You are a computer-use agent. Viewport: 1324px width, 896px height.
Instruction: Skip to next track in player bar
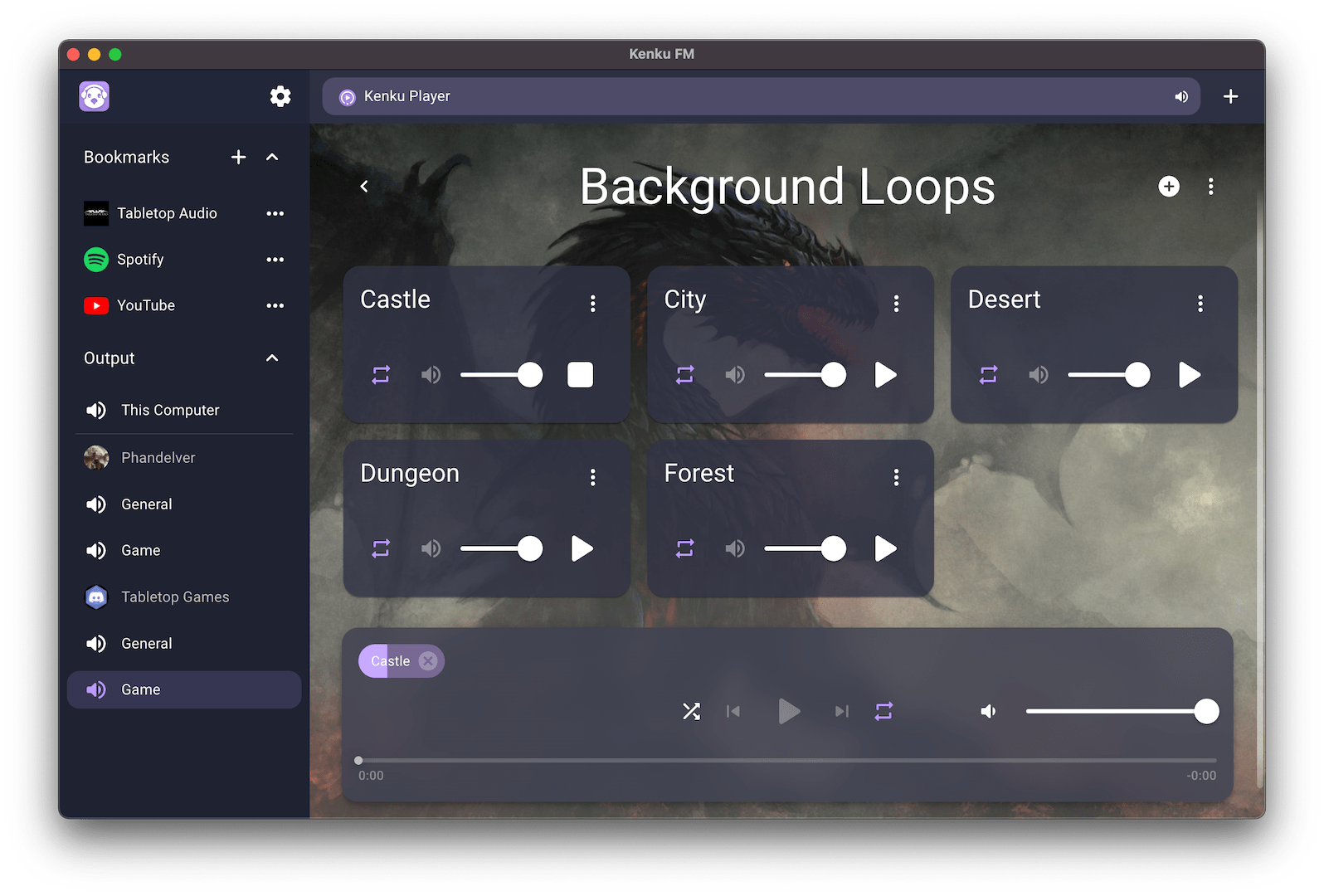(841, 711)
